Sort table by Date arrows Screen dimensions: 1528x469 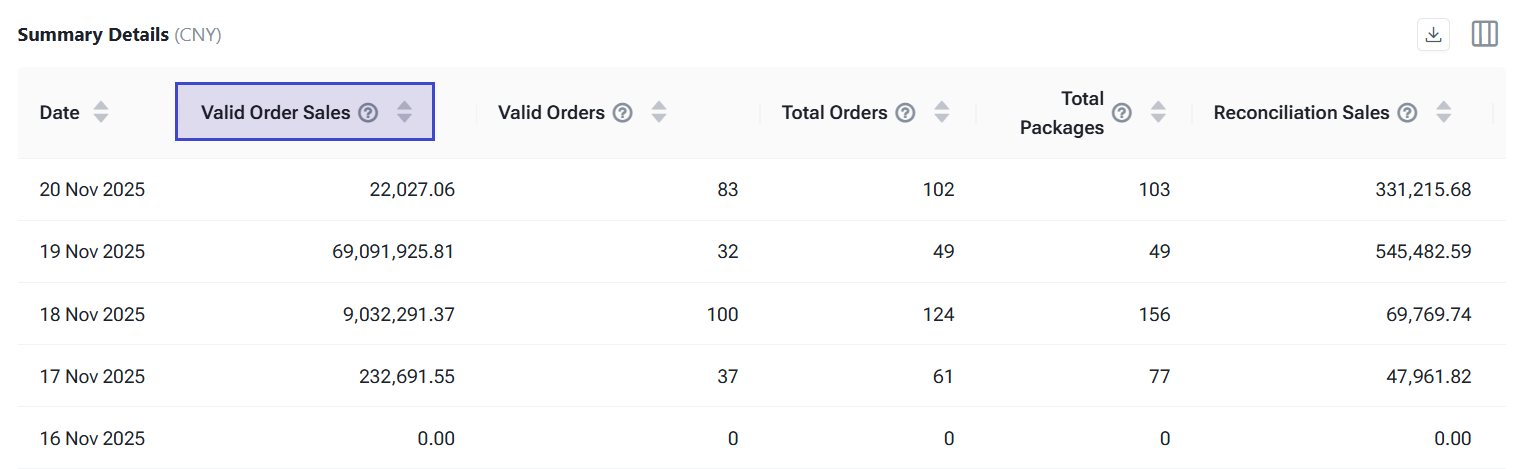[101, 113]
